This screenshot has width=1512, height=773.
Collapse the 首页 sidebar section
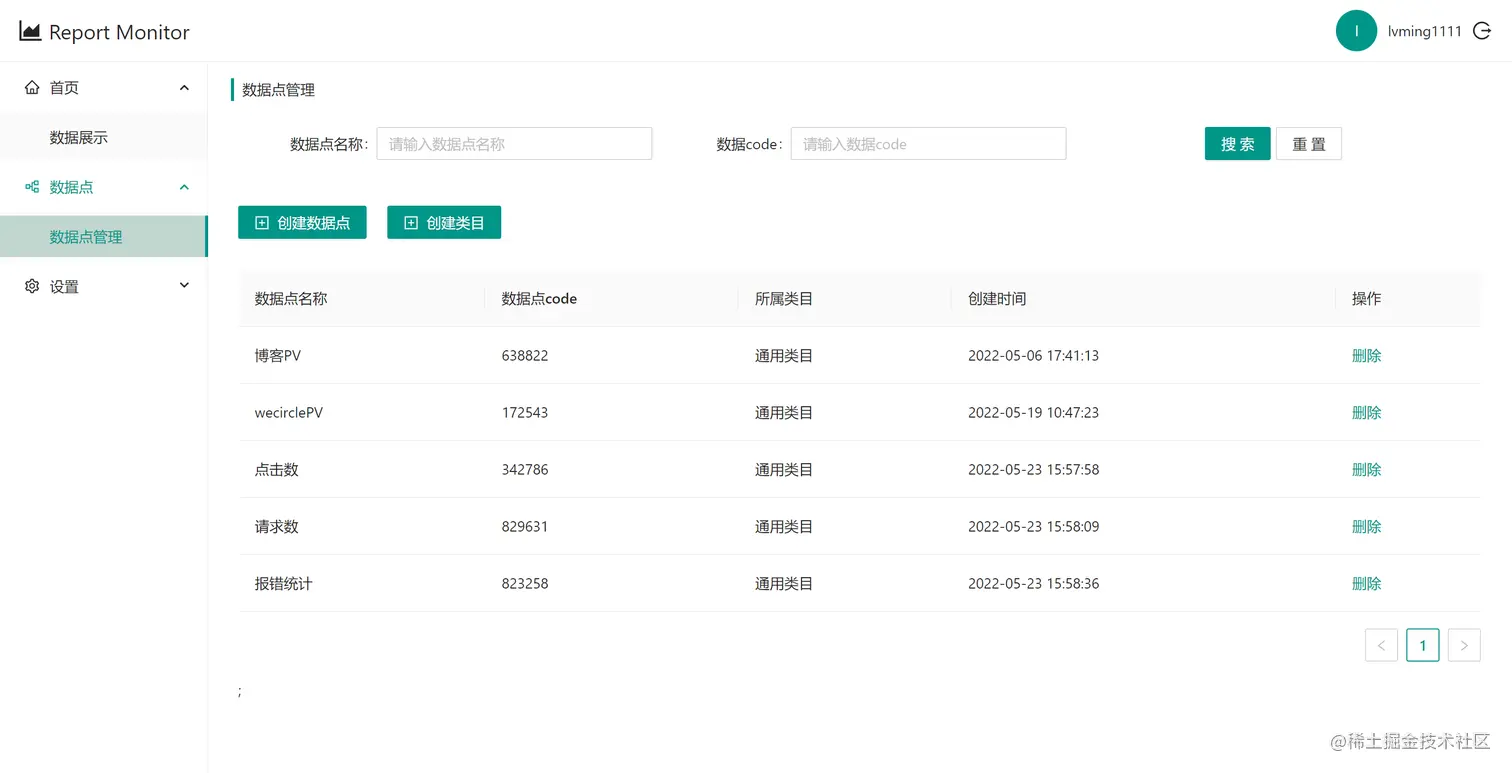click(x=184, y=87)
